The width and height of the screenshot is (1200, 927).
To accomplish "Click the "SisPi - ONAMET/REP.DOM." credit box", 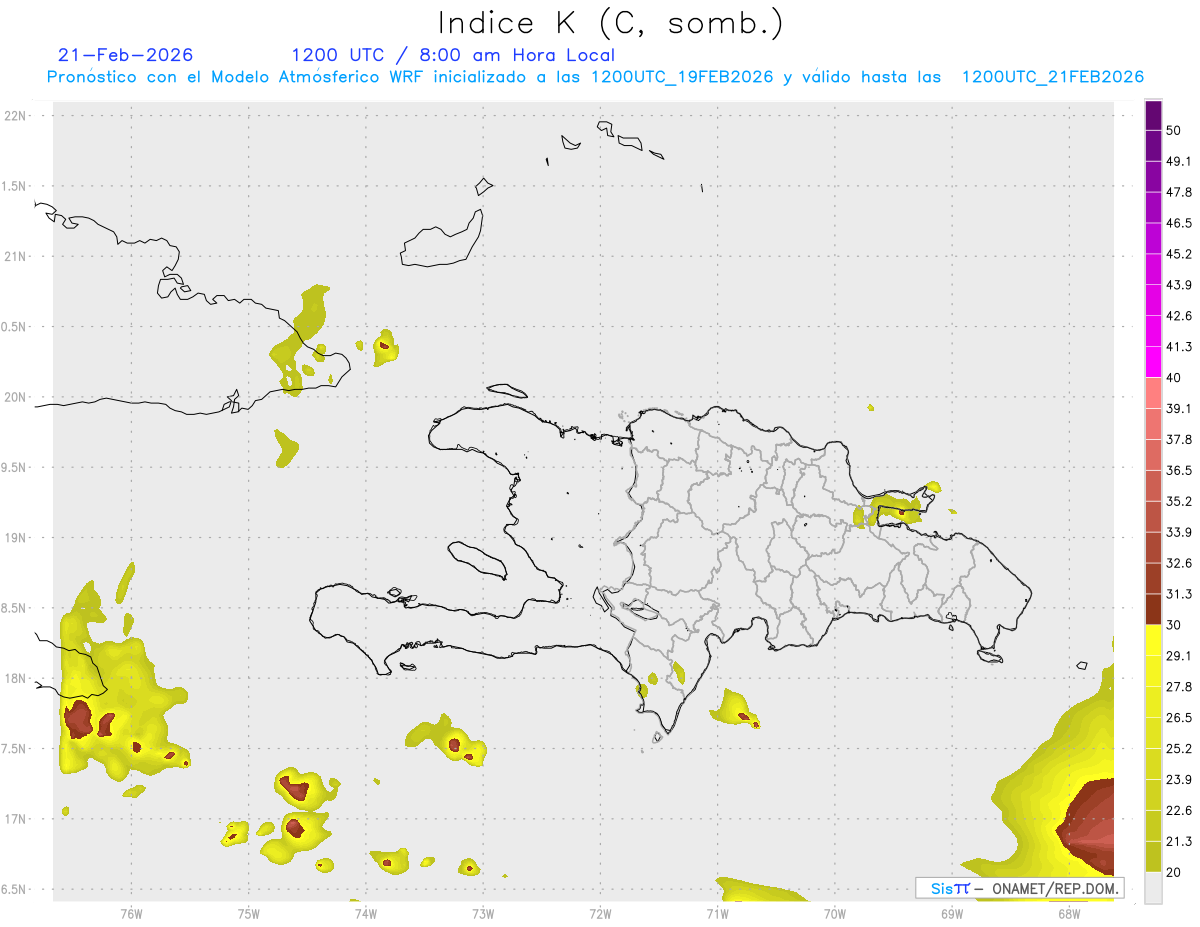I will point(1019,888).
